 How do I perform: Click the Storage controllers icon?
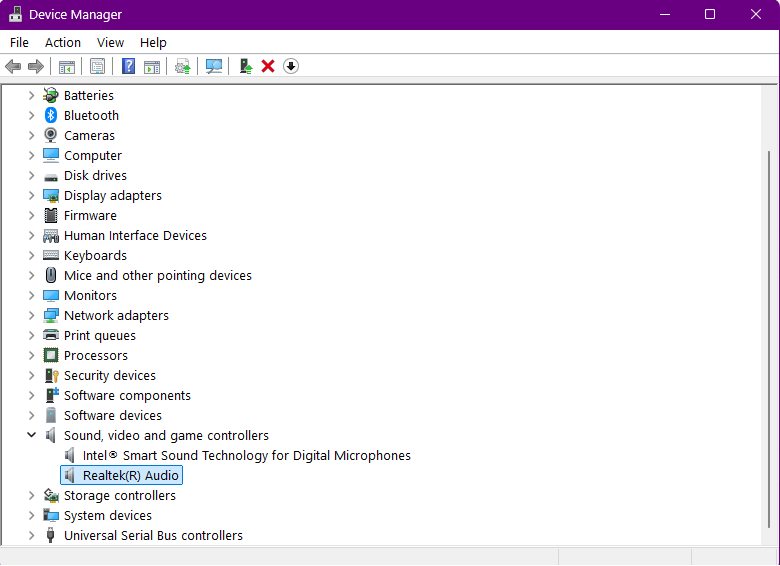click(51, 495)
